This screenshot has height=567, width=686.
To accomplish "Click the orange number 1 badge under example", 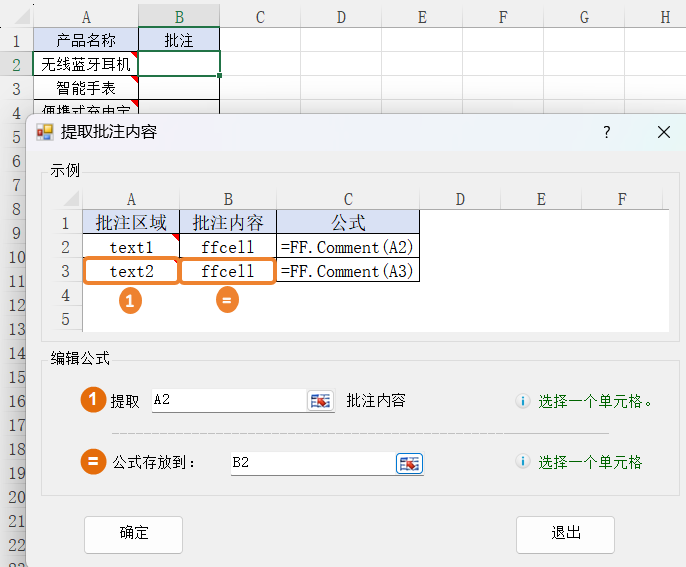I will coord(131,299).
